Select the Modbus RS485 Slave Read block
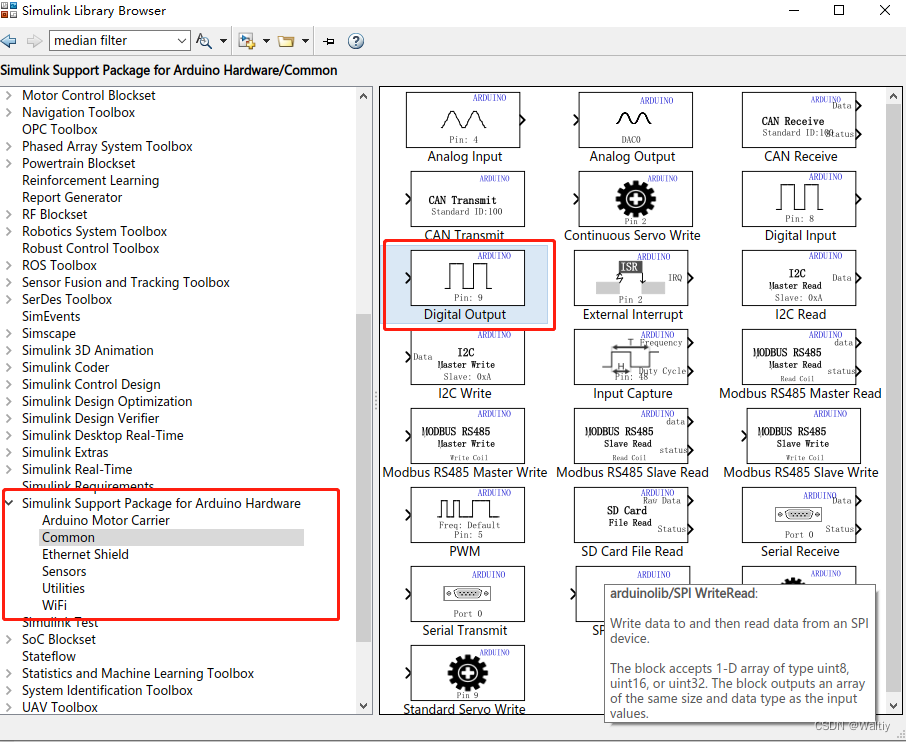The height and width of the screenshot is (742, 906). 633,436
